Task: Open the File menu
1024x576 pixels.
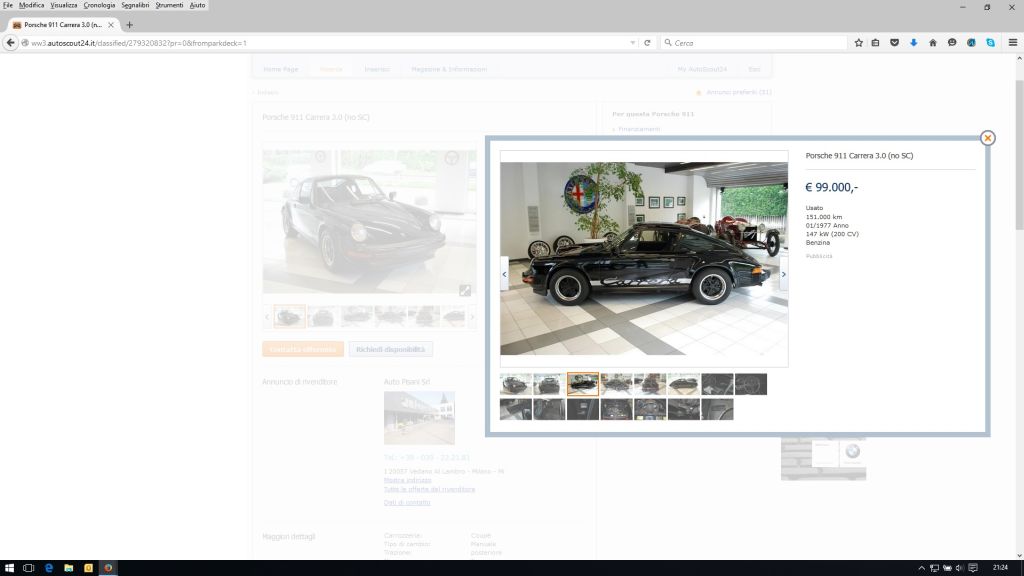Action: 8,5
